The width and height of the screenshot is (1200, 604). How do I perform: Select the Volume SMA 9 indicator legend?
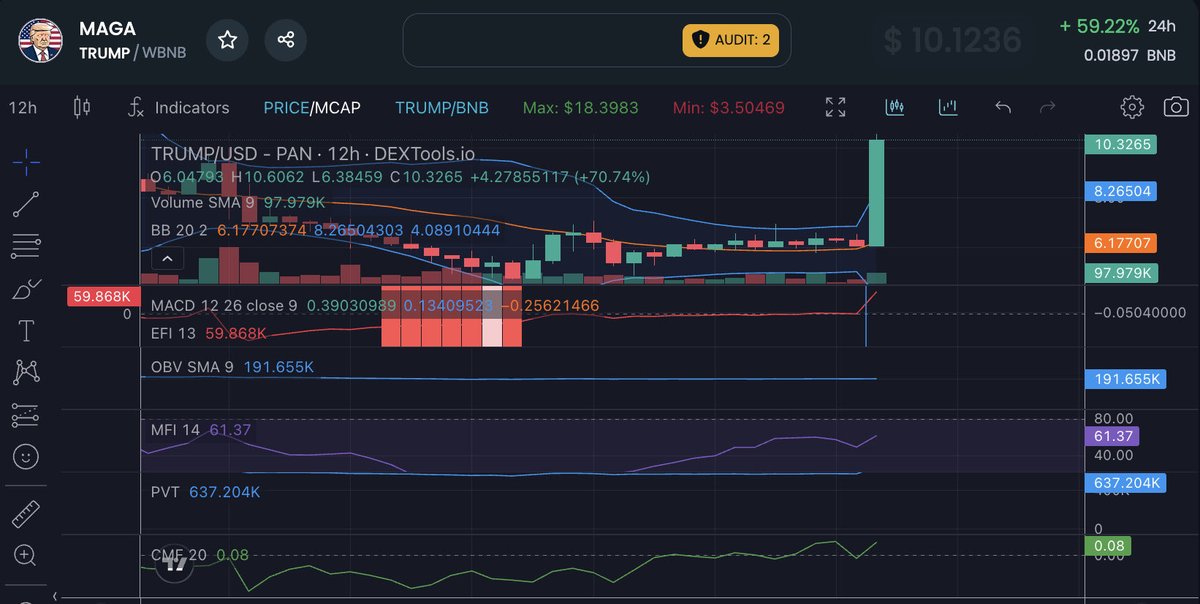coord(238,202)
